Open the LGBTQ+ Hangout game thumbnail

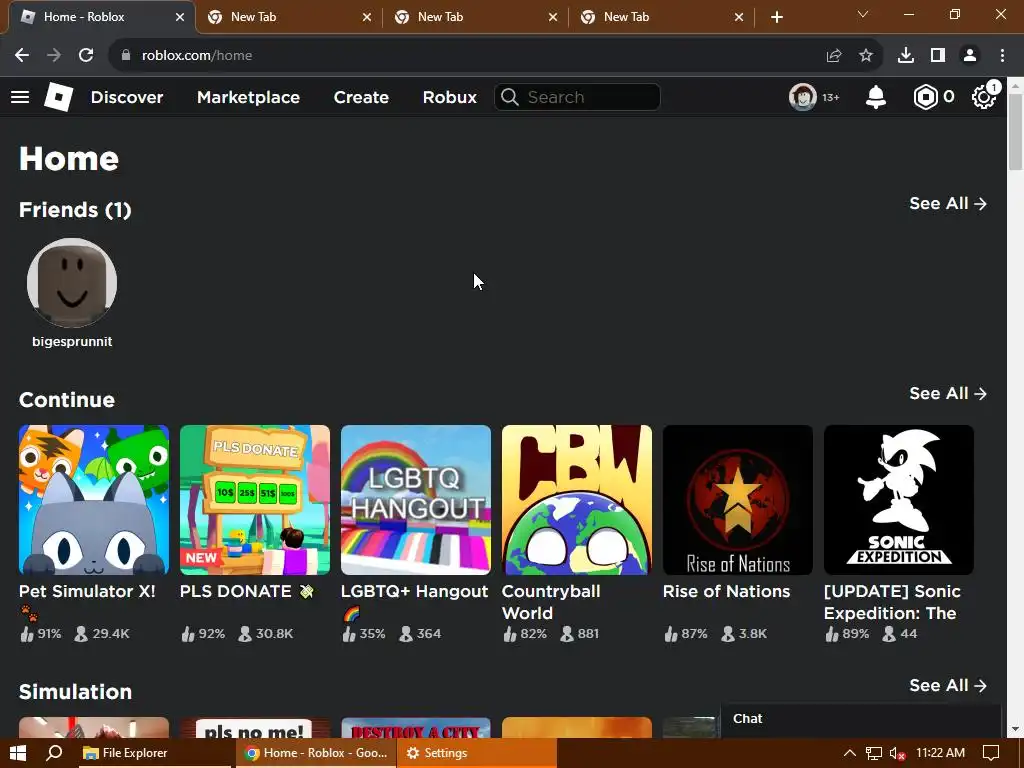point(416,500)
